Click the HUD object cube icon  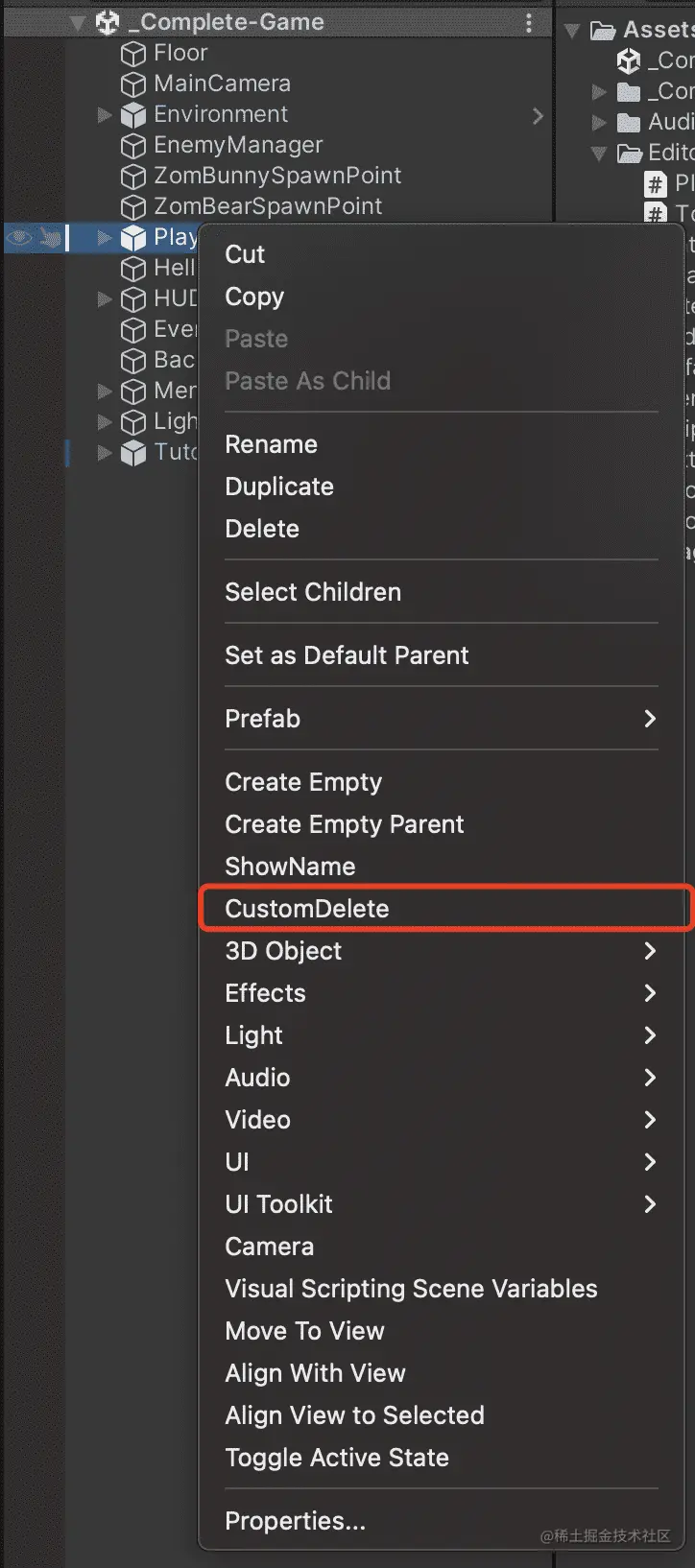[133, 299]
